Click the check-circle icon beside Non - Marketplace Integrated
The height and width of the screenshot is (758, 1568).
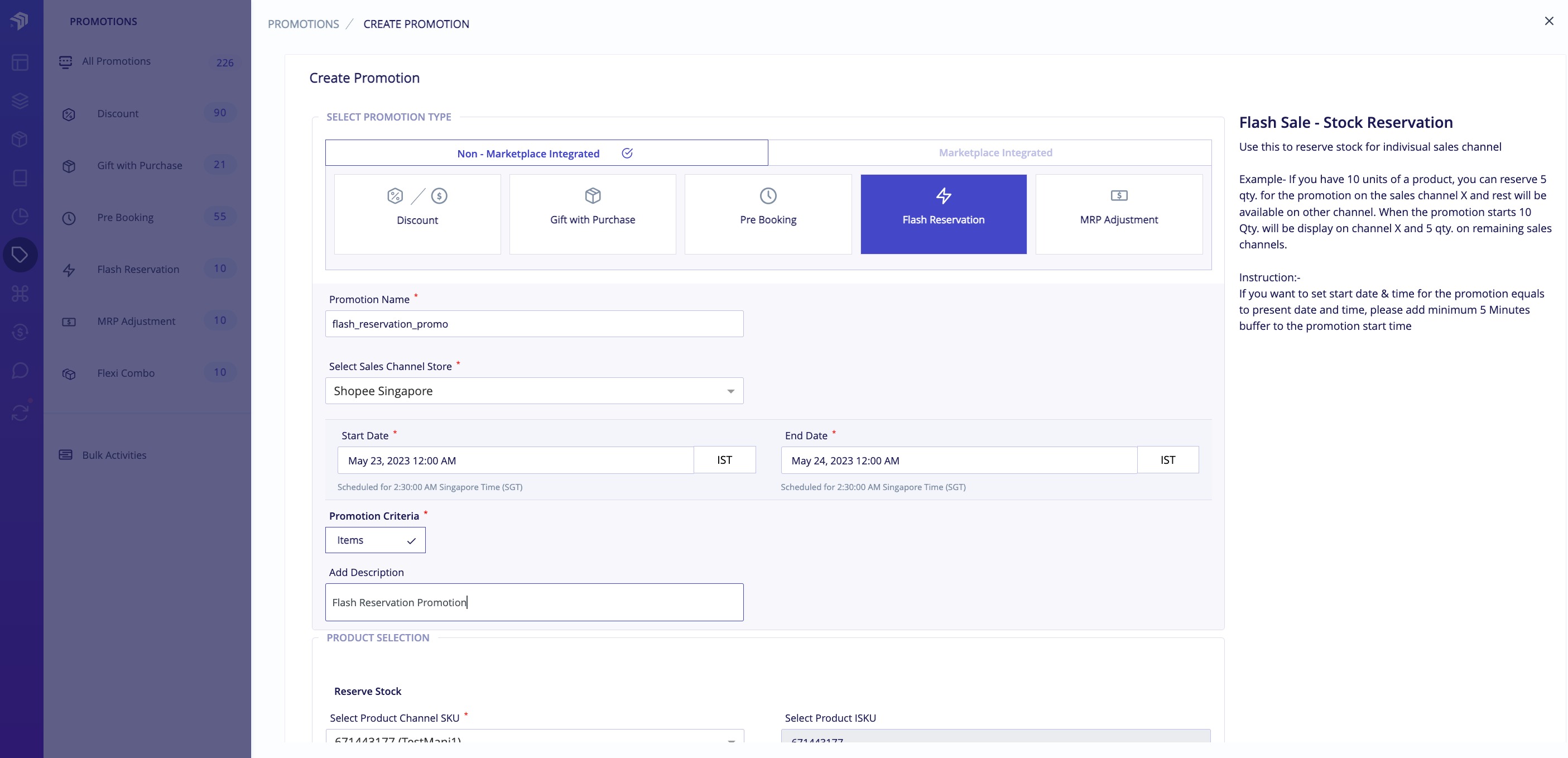pos(627,153)
